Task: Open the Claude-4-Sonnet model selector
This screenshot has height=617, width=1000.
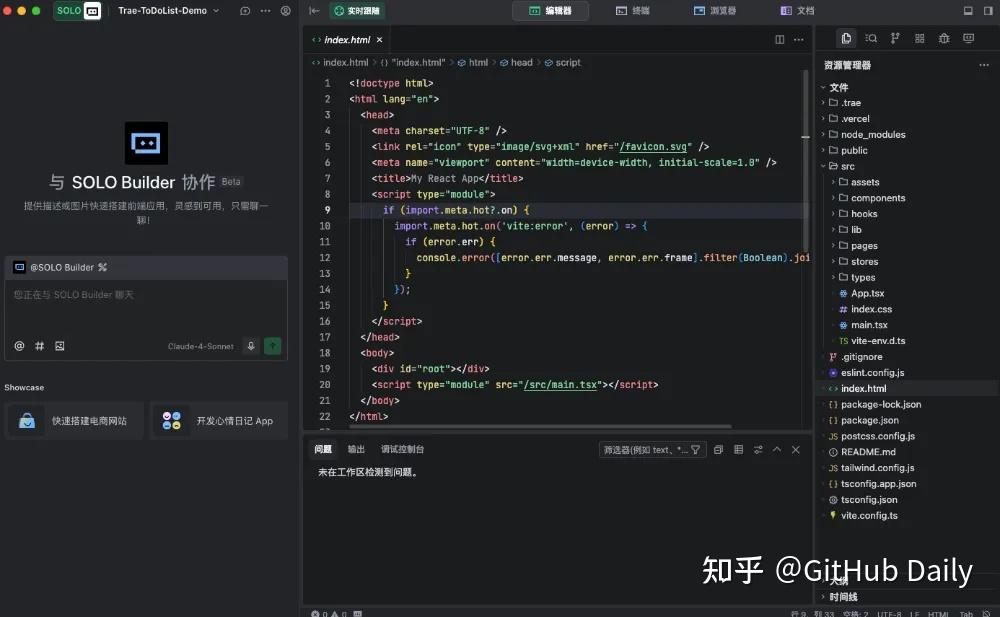Action: point(200,345)
